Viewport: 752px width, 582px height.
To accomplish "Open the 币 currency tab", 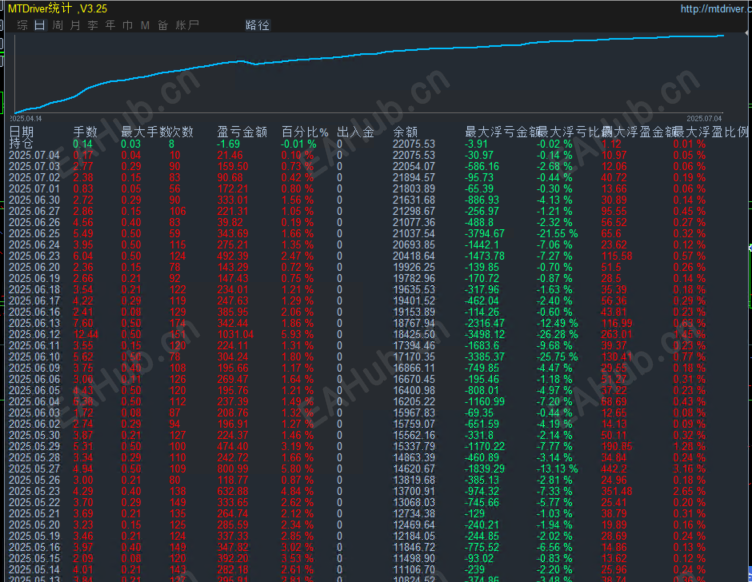I will tap(128, 25).
